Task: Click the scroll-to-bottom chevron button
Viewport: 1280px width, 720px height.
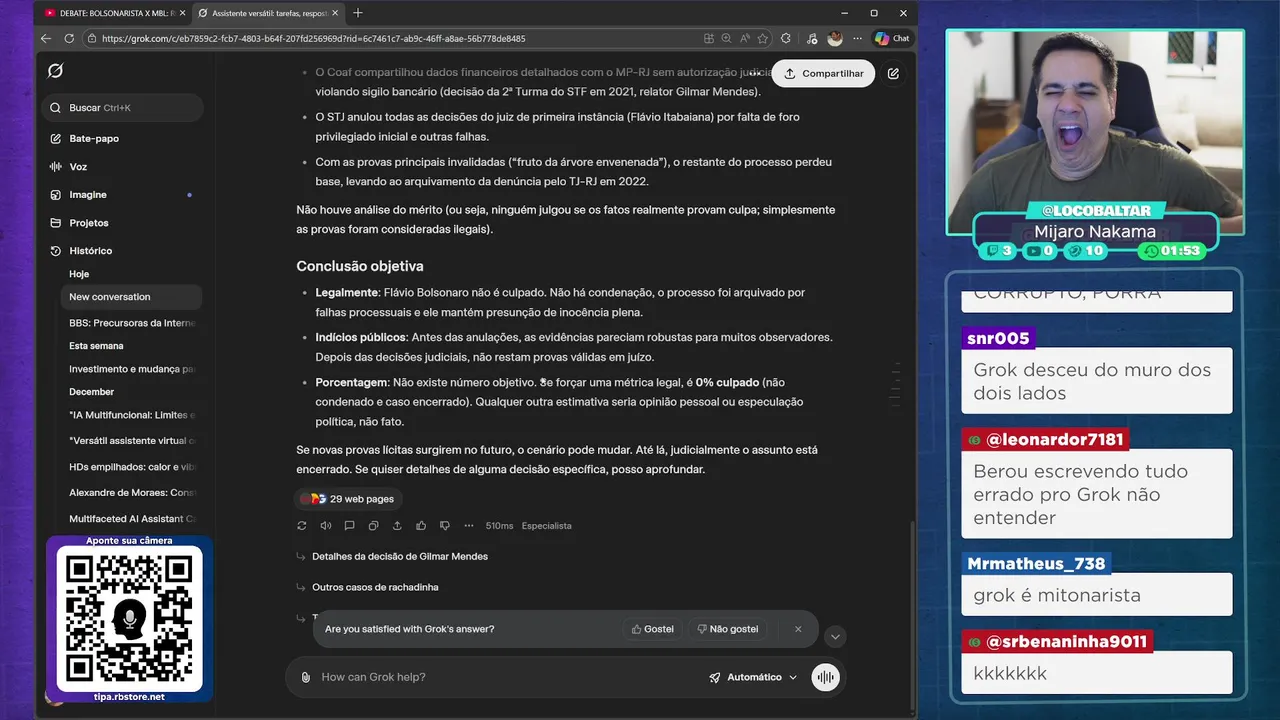Action: click(x=835, y=636)
